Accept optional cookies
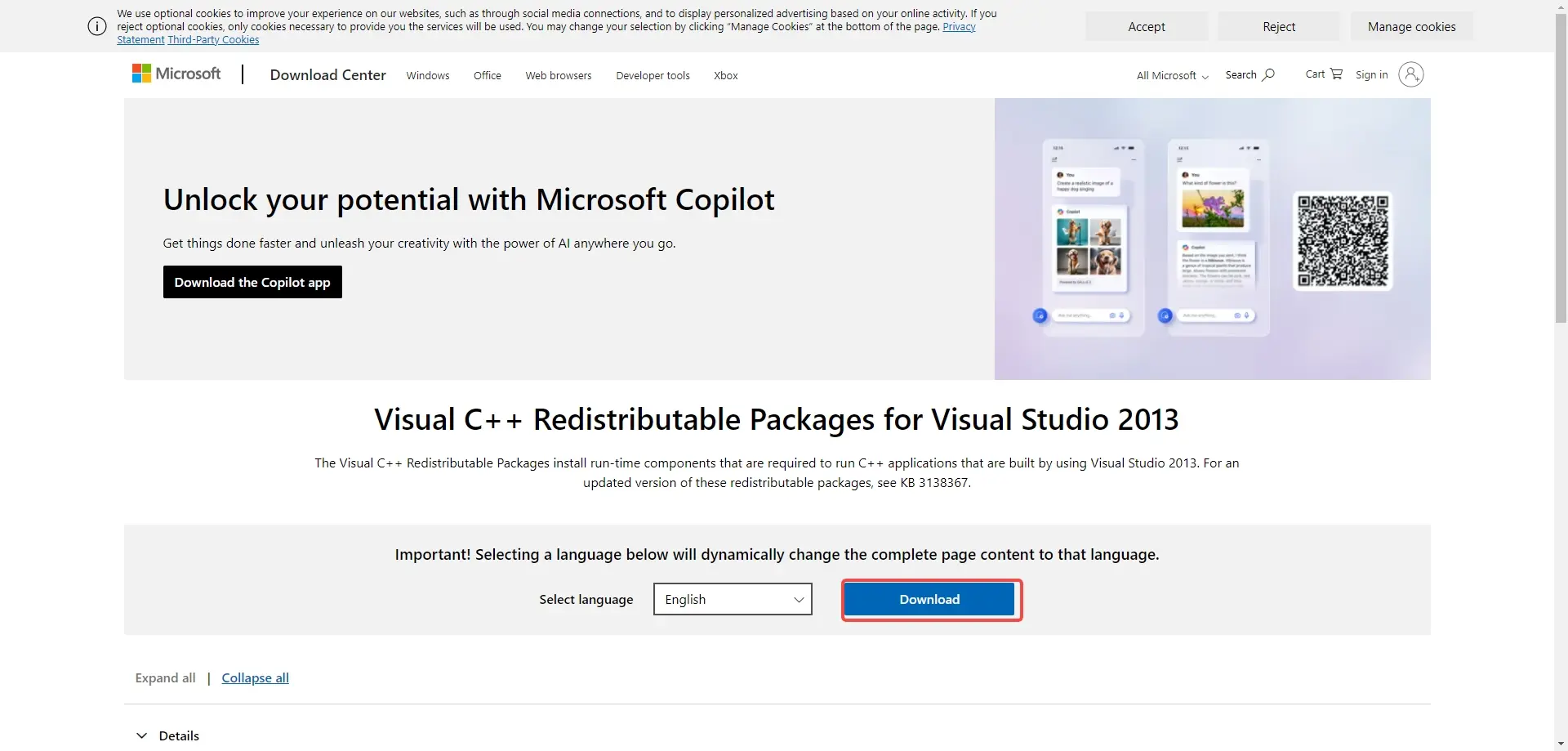This screenshot has height=751, width=1568. (1147, 26)
